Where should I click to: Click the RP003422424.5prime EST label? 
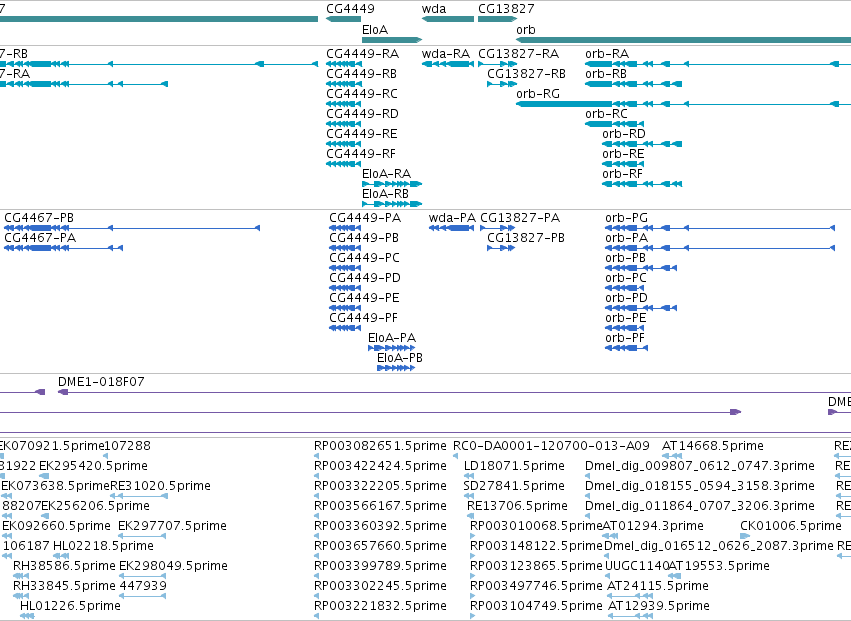coord(380,466)
